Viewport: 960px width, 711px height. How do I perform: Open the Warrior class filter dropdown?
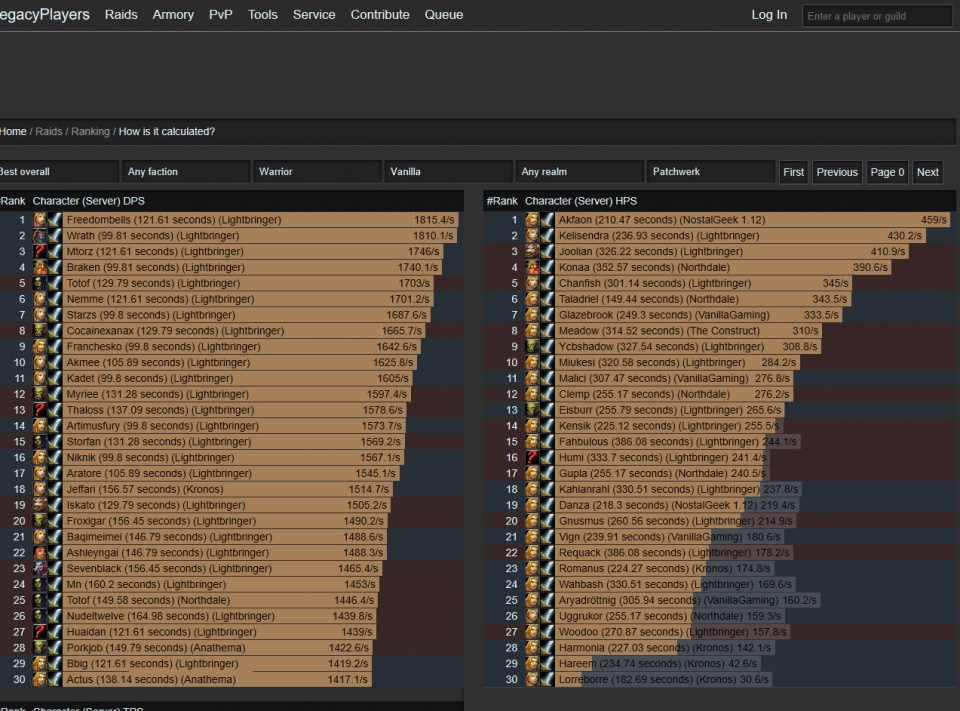tap(317, 172)
